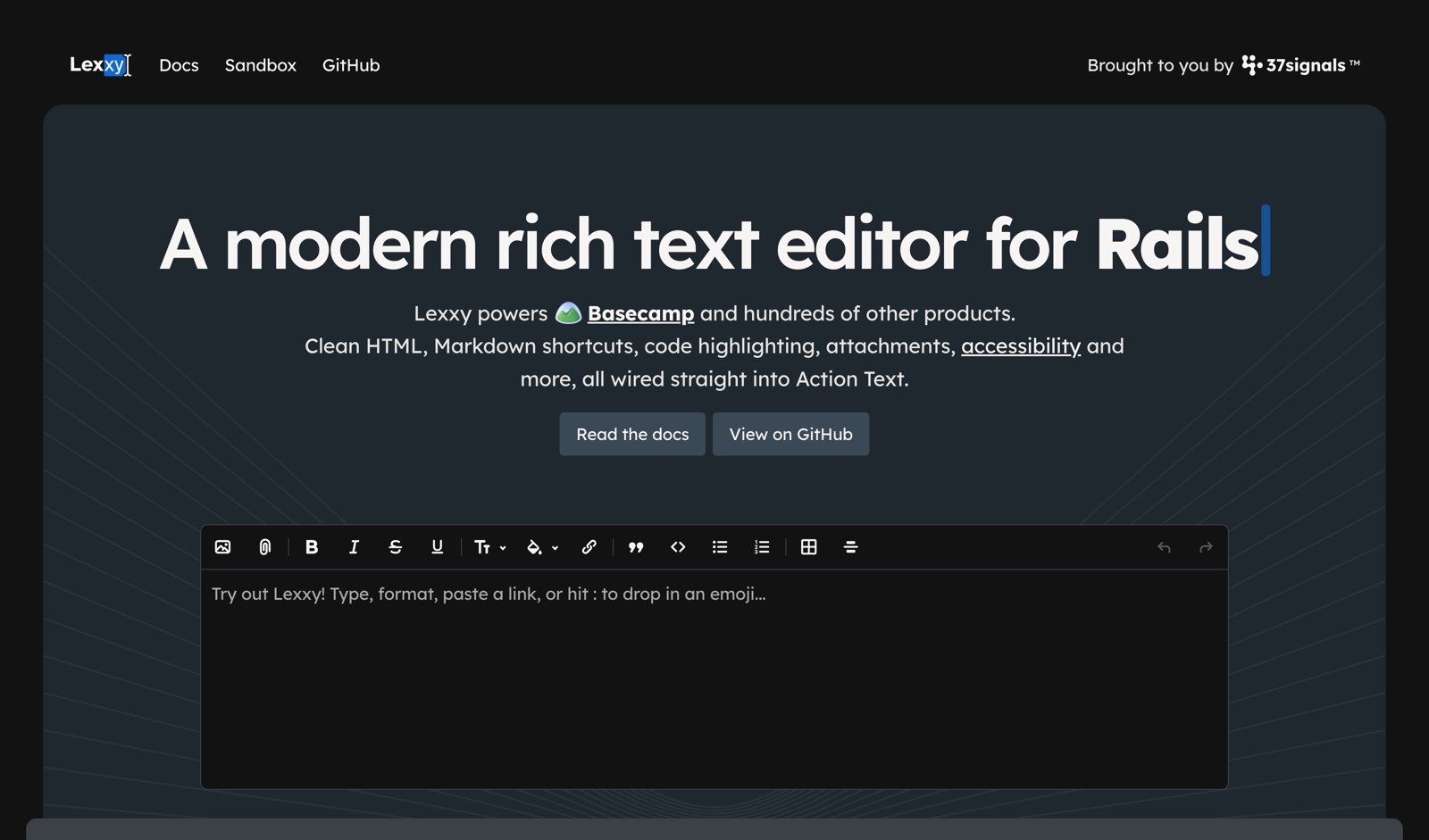Click the 'Brought to you by' text
The height and width of the screenshot is (840, 1429).
pyautogui.click(x=1160, y=65)
